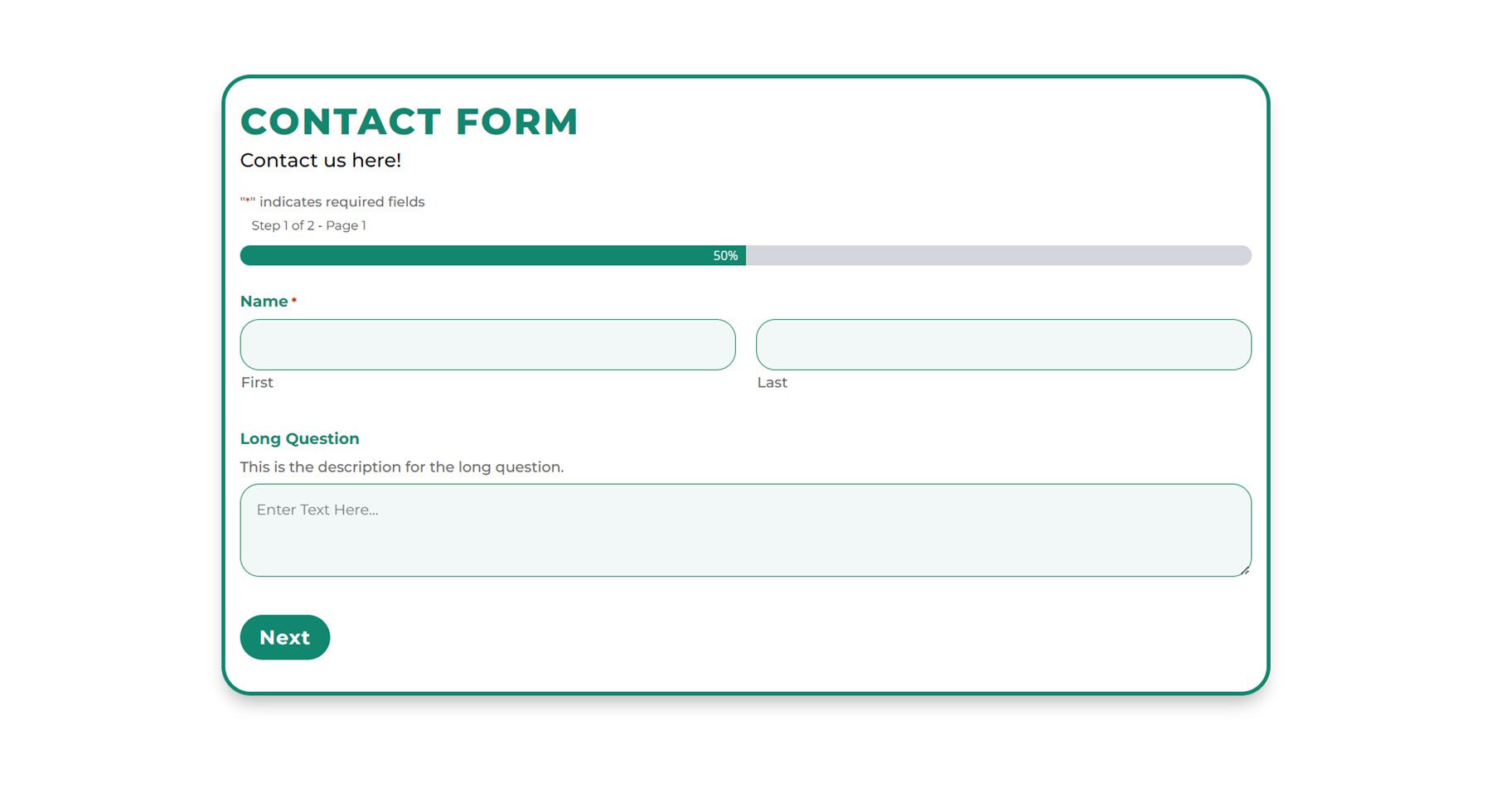Image resolution: width=1492 pixels, height=812 pixels.
Task: Click the gray unfilled portion of the progress bar
Action: click(x=995, y=256)
